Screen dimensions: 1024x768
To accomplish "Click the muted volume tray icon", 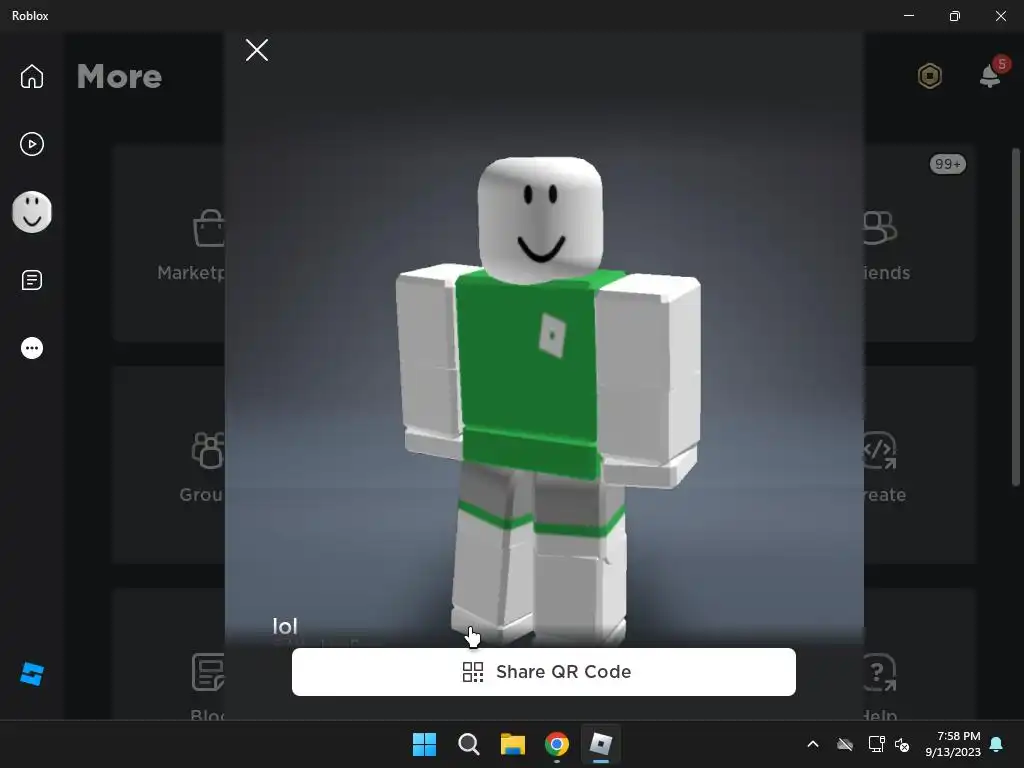I will click(x=902, y=744).
